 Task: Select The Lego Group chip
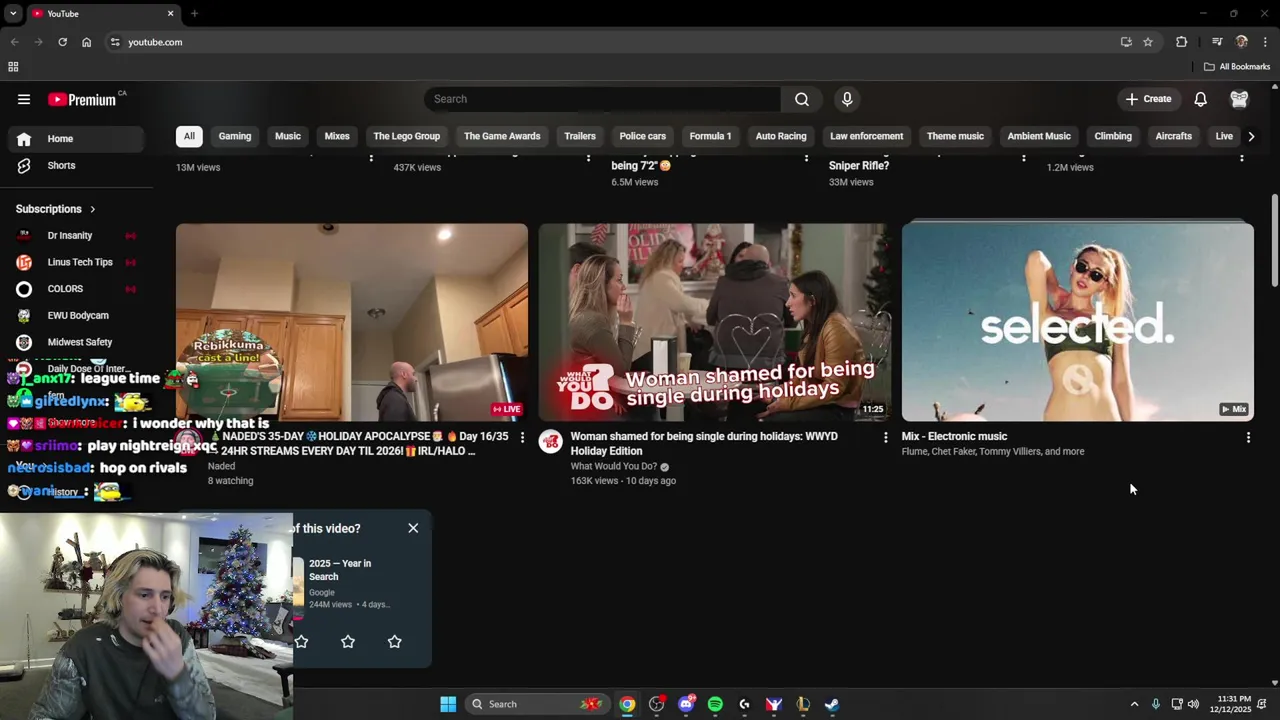point(407,136)
